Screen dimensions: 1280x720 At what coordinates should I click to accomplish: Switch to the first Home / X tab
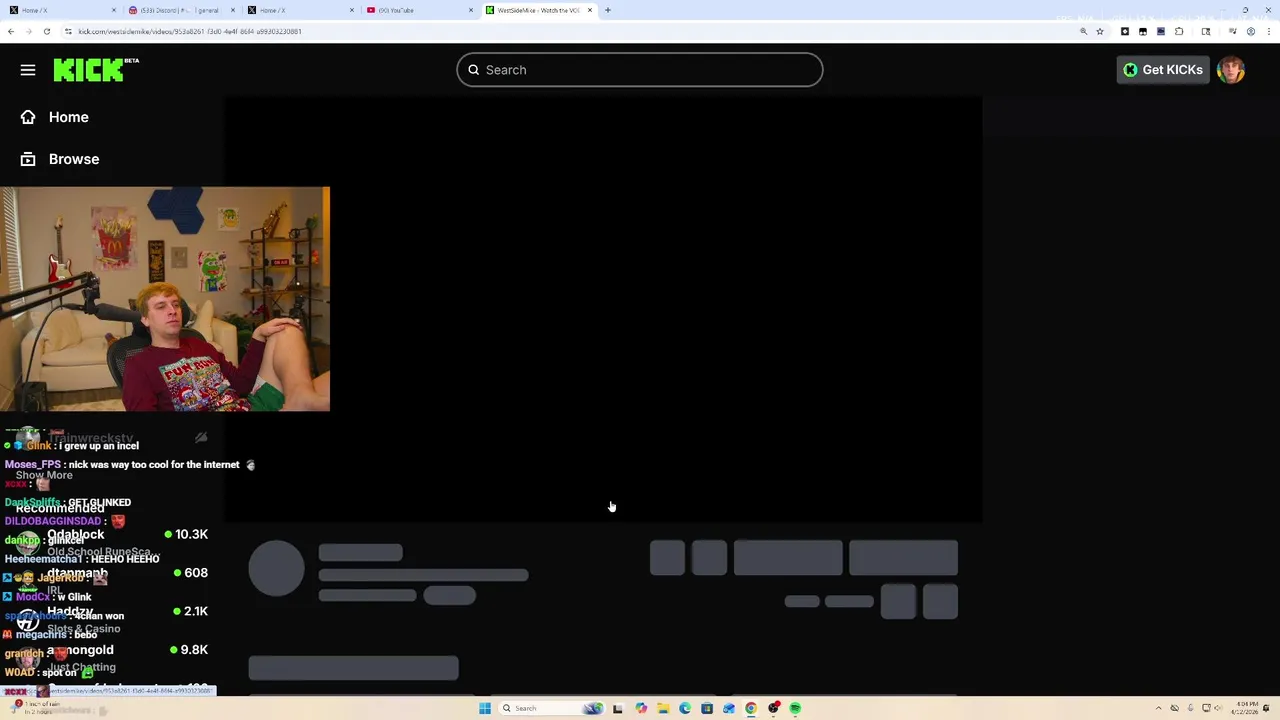click(60, 10)
